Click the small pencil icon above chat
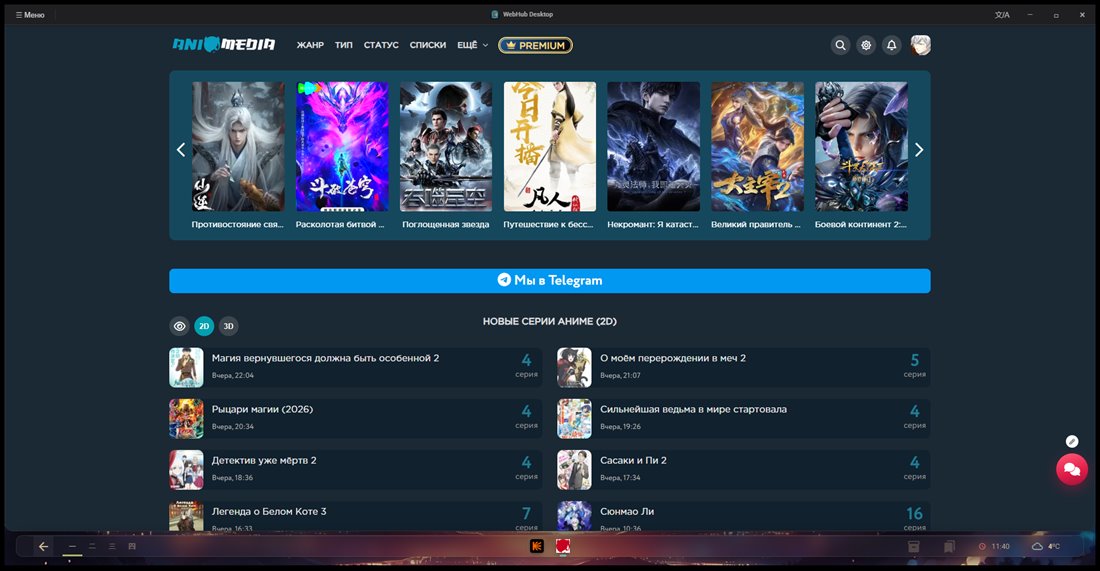This screenshot has height=571, width=1100. tap(1072, 441)
